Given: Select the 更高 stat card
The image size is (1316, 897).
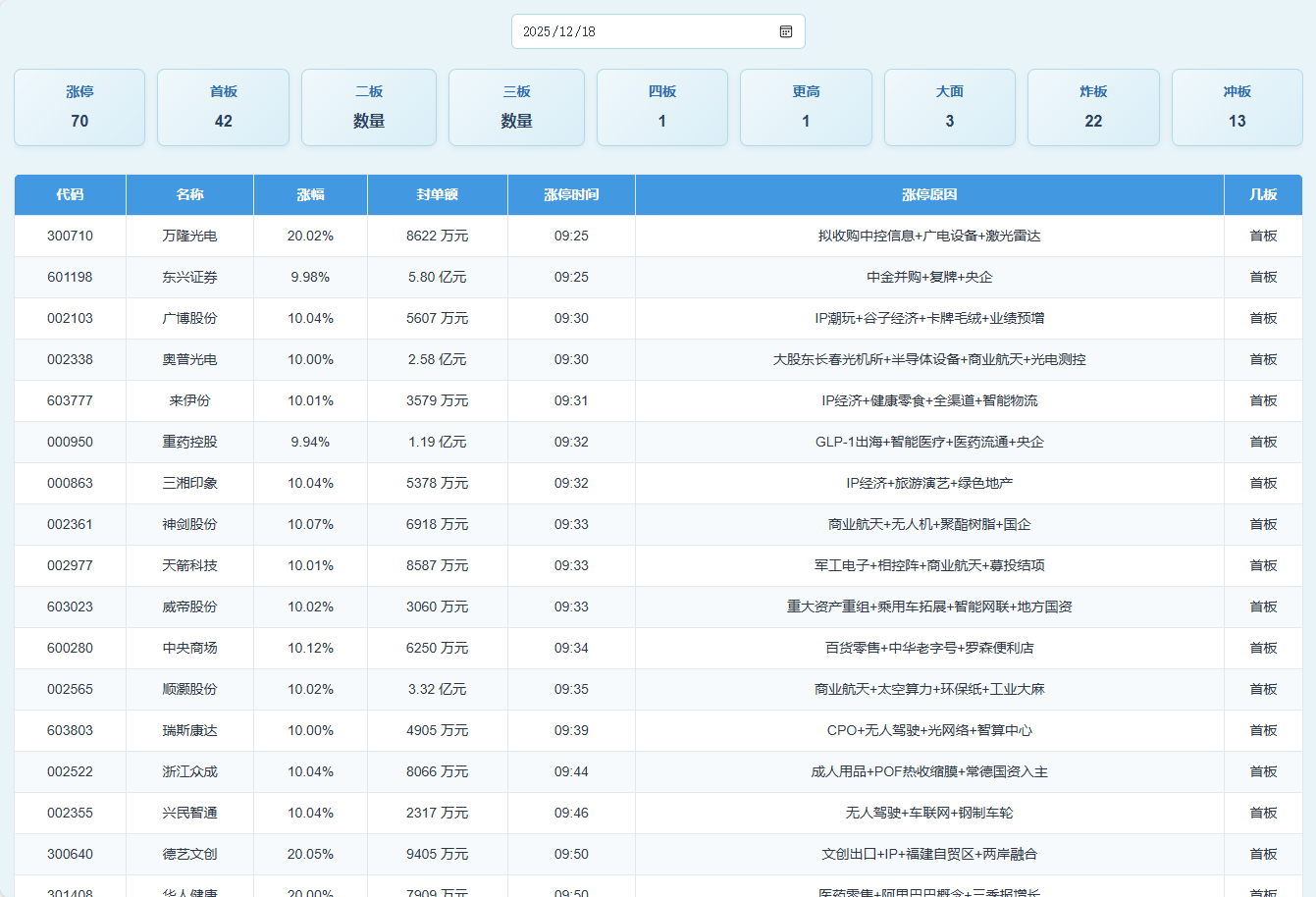Looking at the screenshot, I should 806,107.
